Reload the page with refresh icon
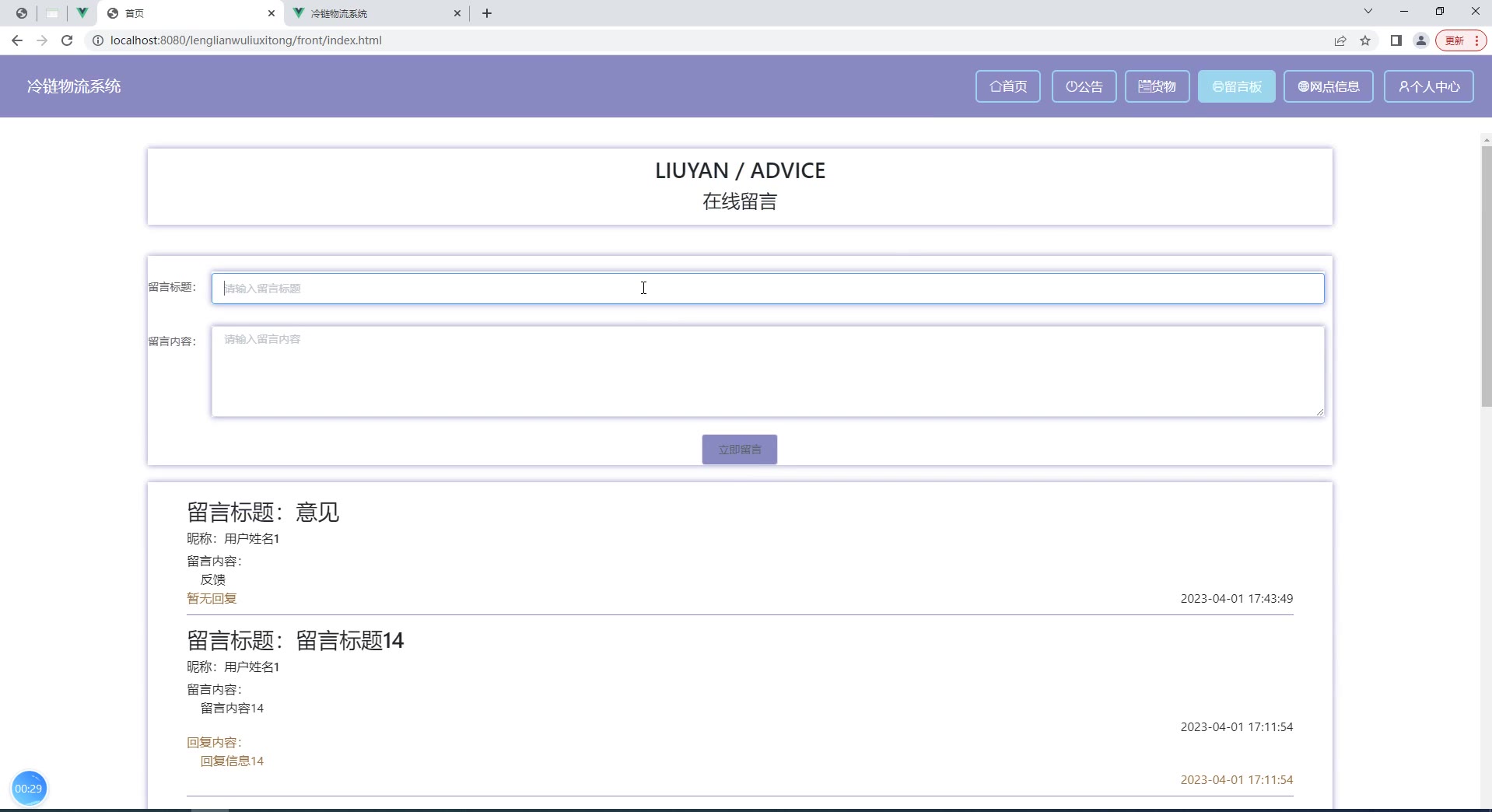 coord(67,40)
